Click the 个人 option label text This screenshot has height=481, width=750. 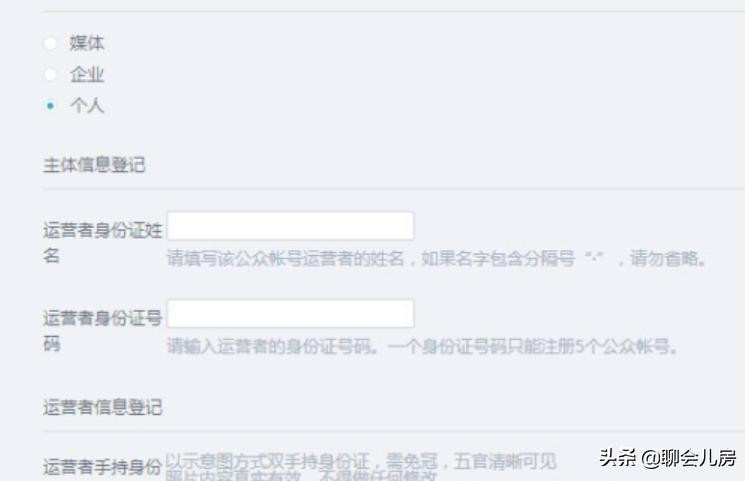point(87,105)
